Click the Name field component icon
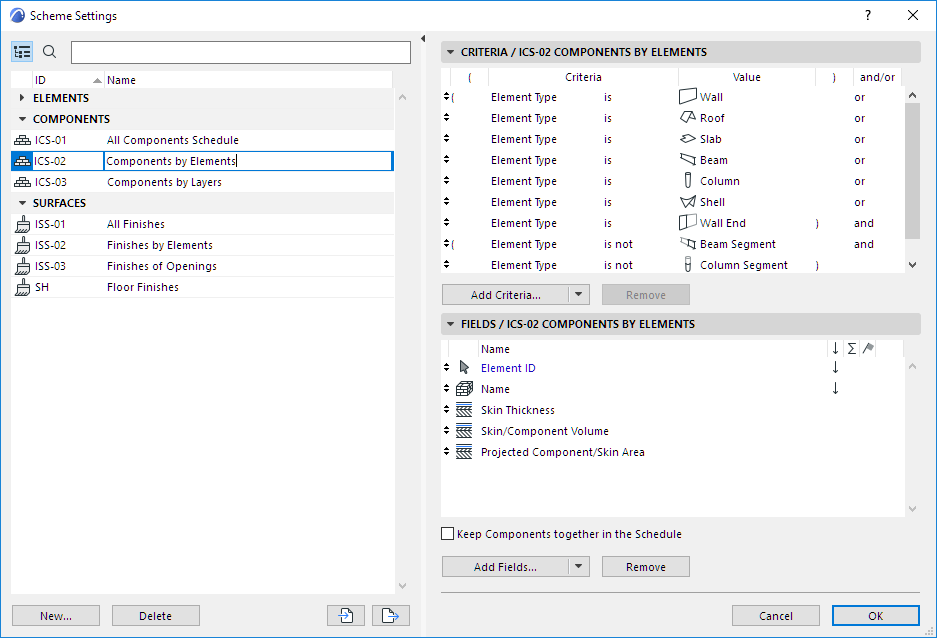937x638 pixels. [x=464, y=389]
